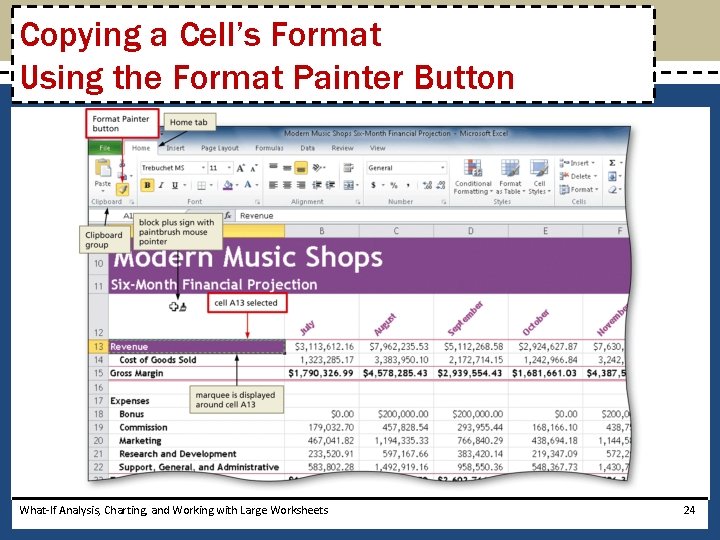Screen dimensions: 720x540
Task: Apply Comma Style format
Action: pos(408,185)
